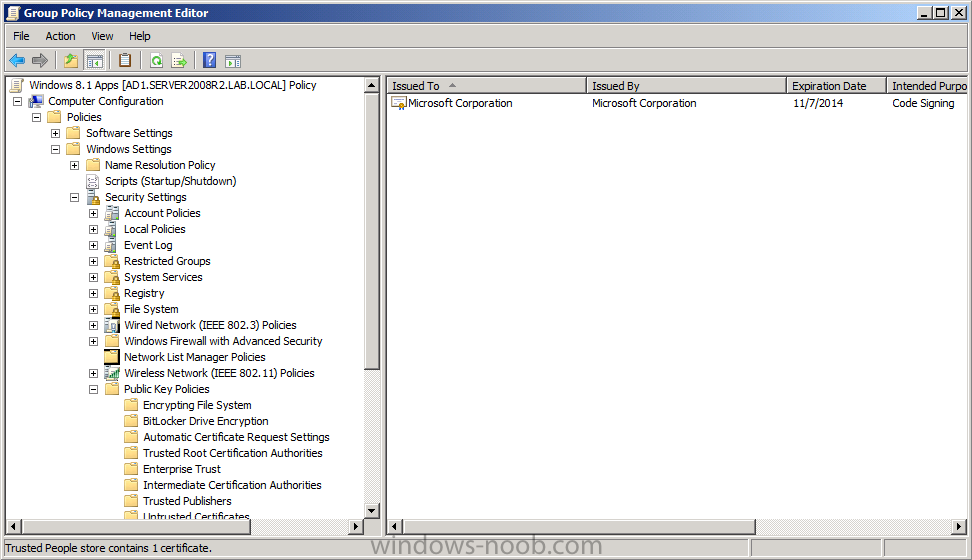Screen dimensions: 972x560
Task: Click the Forward arrow toolbar icon
Action: [x=40, y=61]
